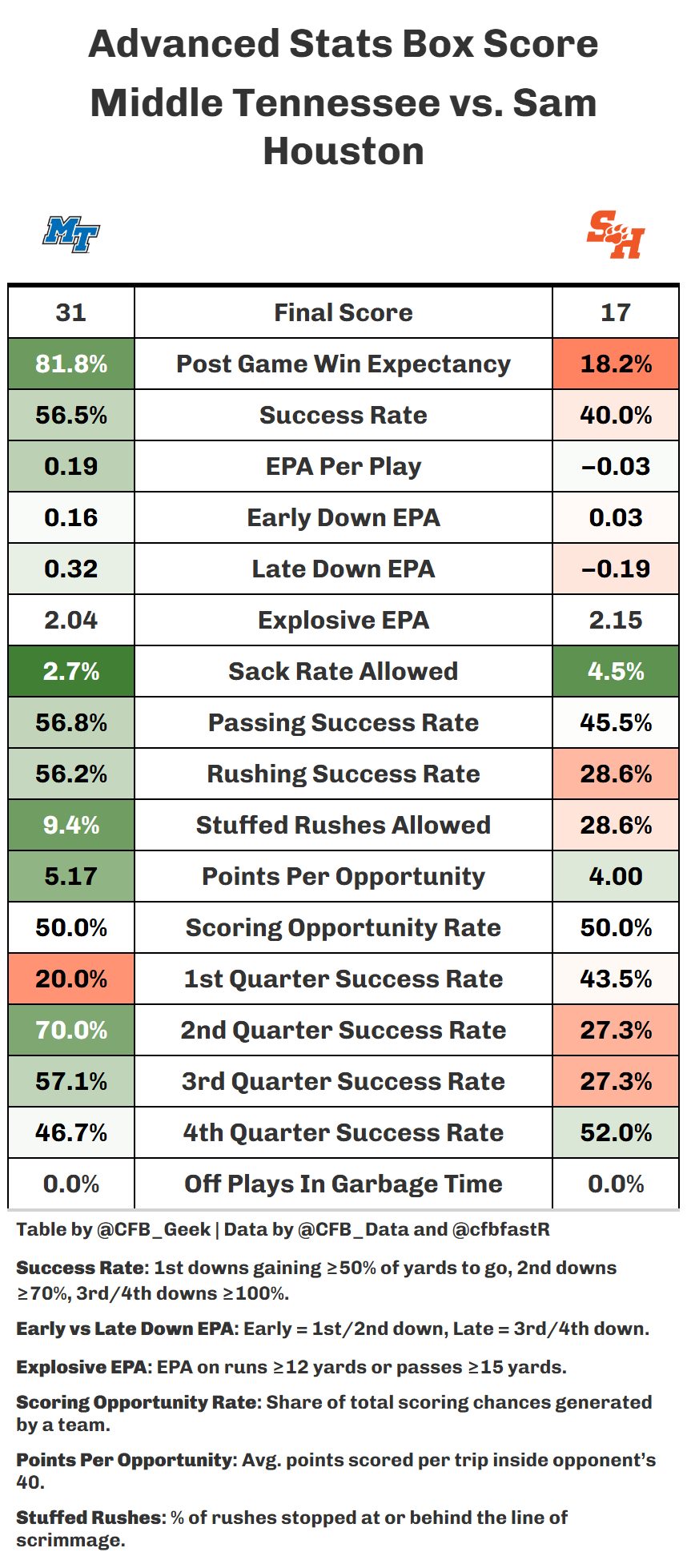Viewport: 687px width, 1568px height.
Task: Click the @CFB_Geek table credit
Action: 154,1229
